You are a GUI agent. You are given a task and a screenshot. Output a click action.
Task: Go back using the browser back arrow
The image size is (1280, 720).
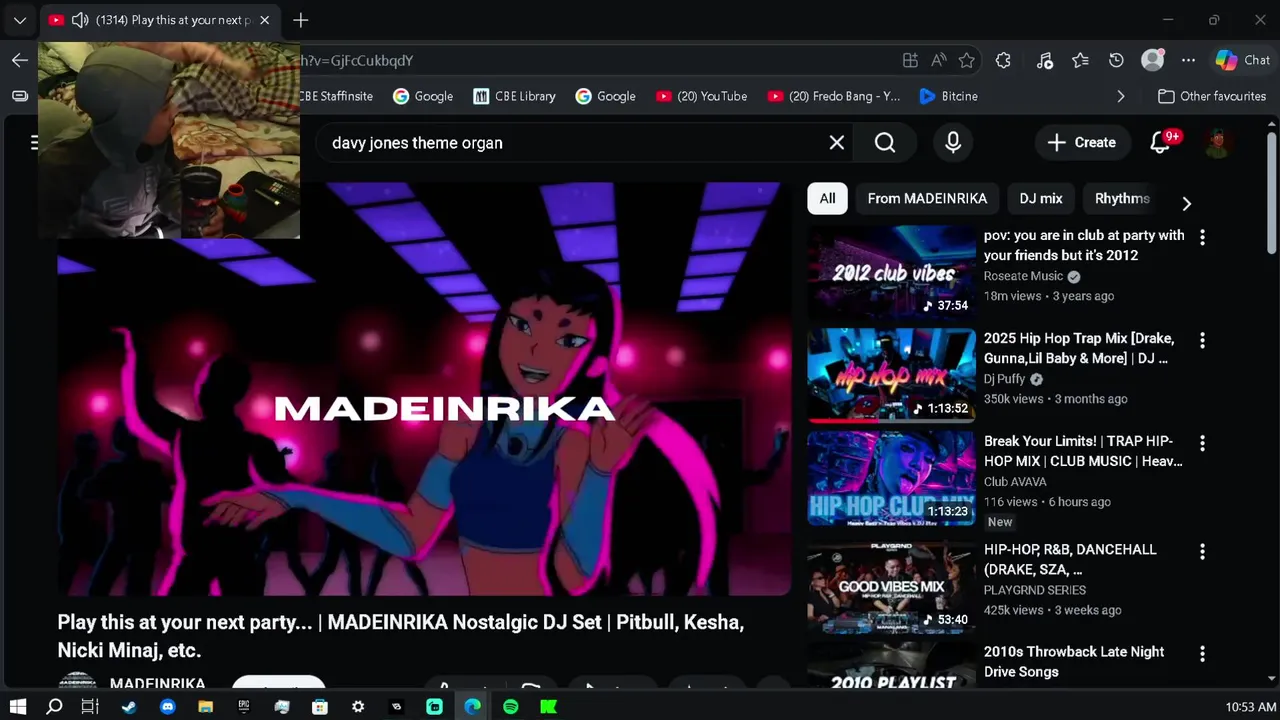20,60
